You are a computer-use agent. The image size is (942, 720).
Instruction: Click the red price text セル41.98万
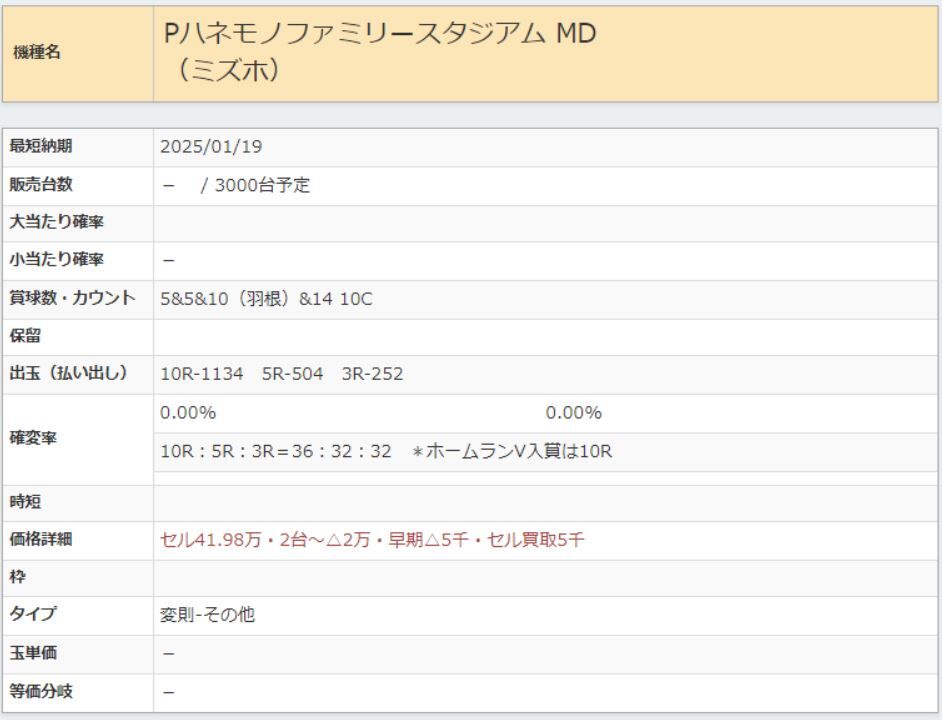pos(211,540)
